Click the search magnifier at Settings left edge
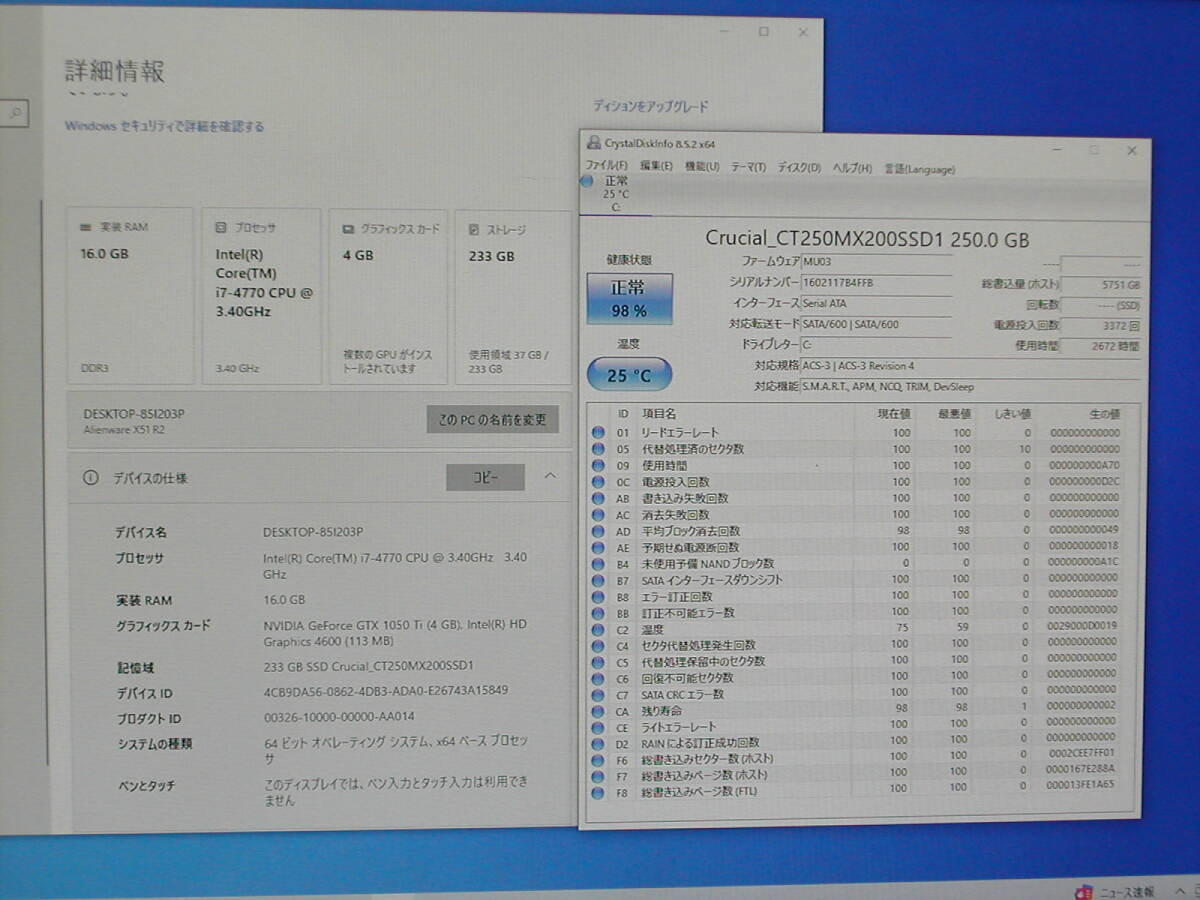Screen dimensions: 1200x900 14,113
